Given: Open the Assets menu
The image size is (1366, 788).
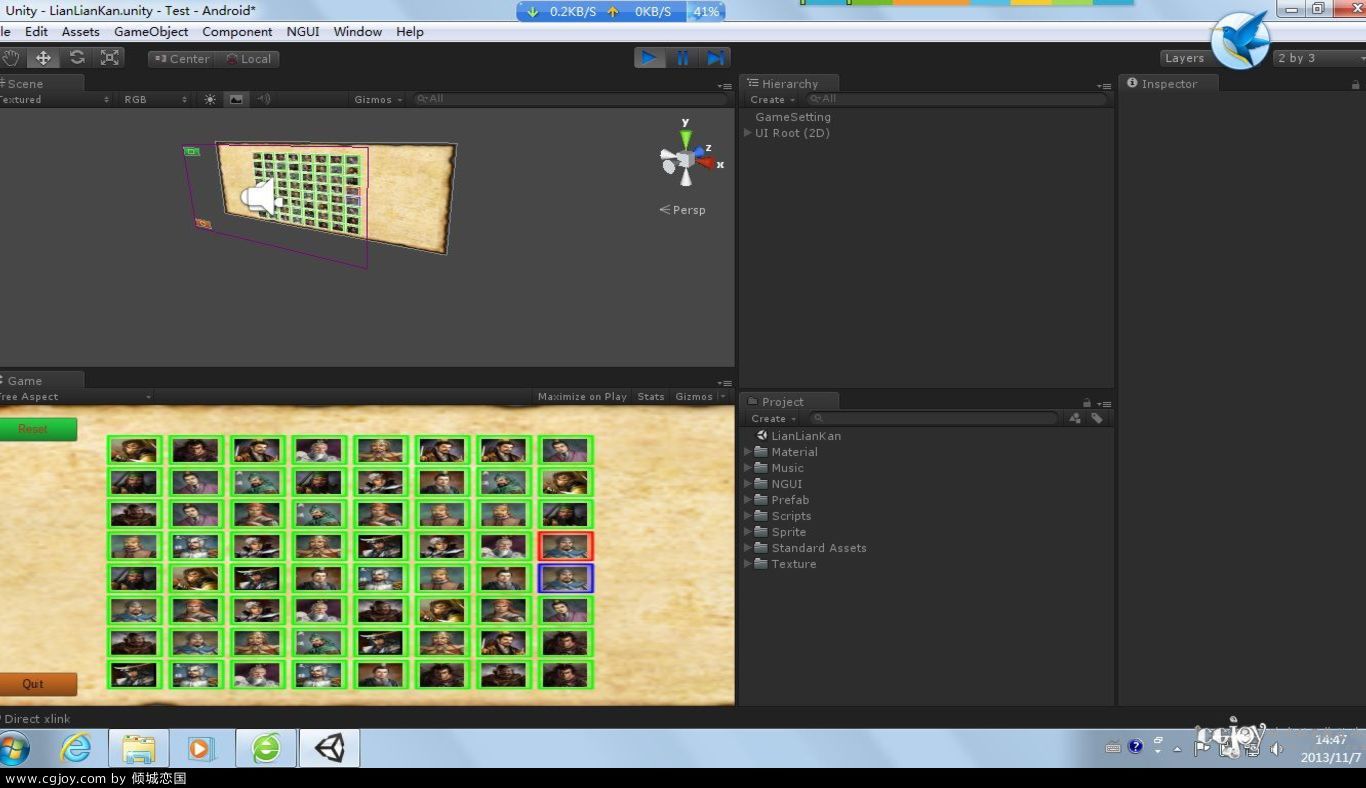Looking at the screenshot, I should click(x=81, y=31).
